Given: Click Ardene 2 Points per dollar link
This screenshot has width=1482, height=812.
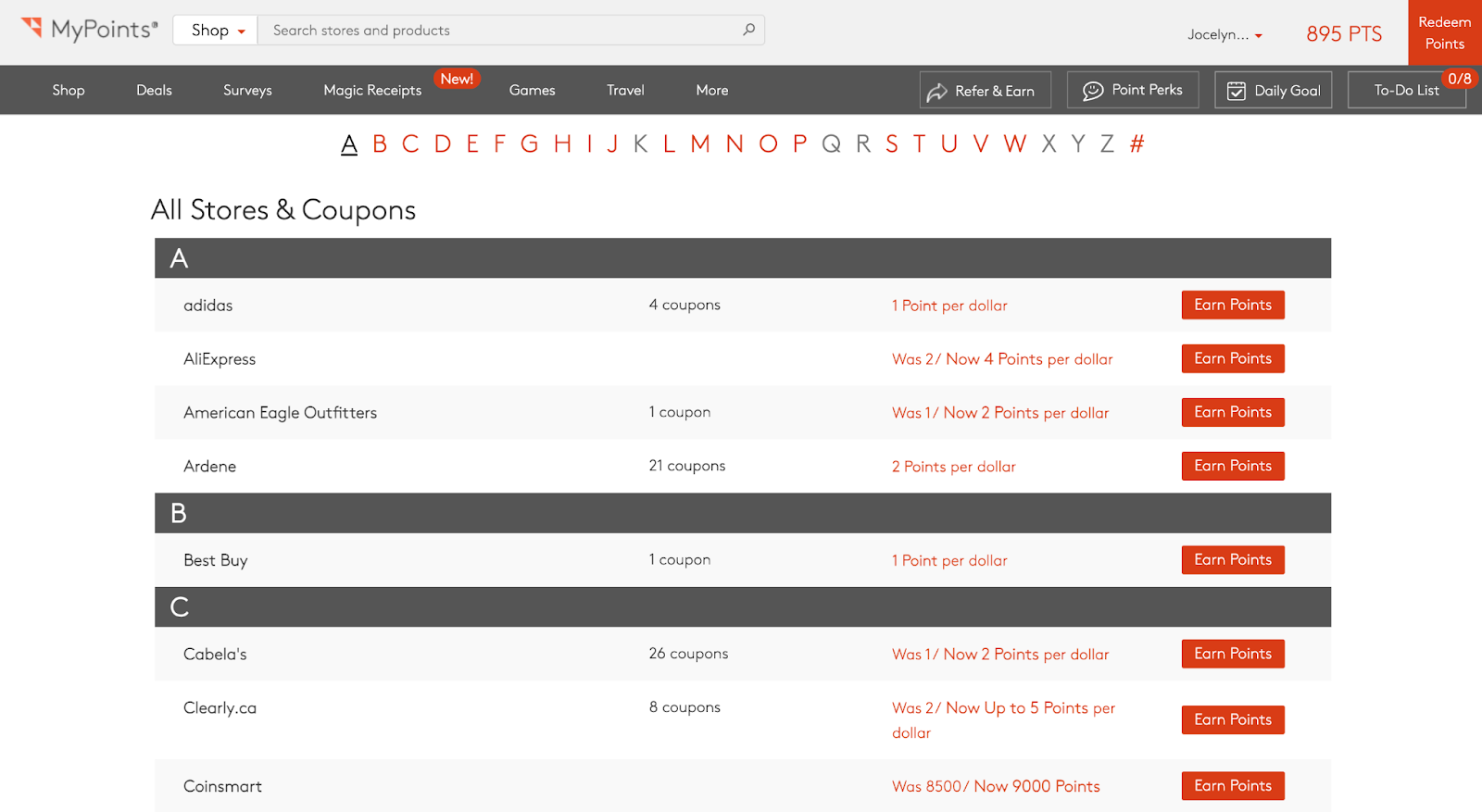Looking at the screenshot, I should click(x=954, y=467).
